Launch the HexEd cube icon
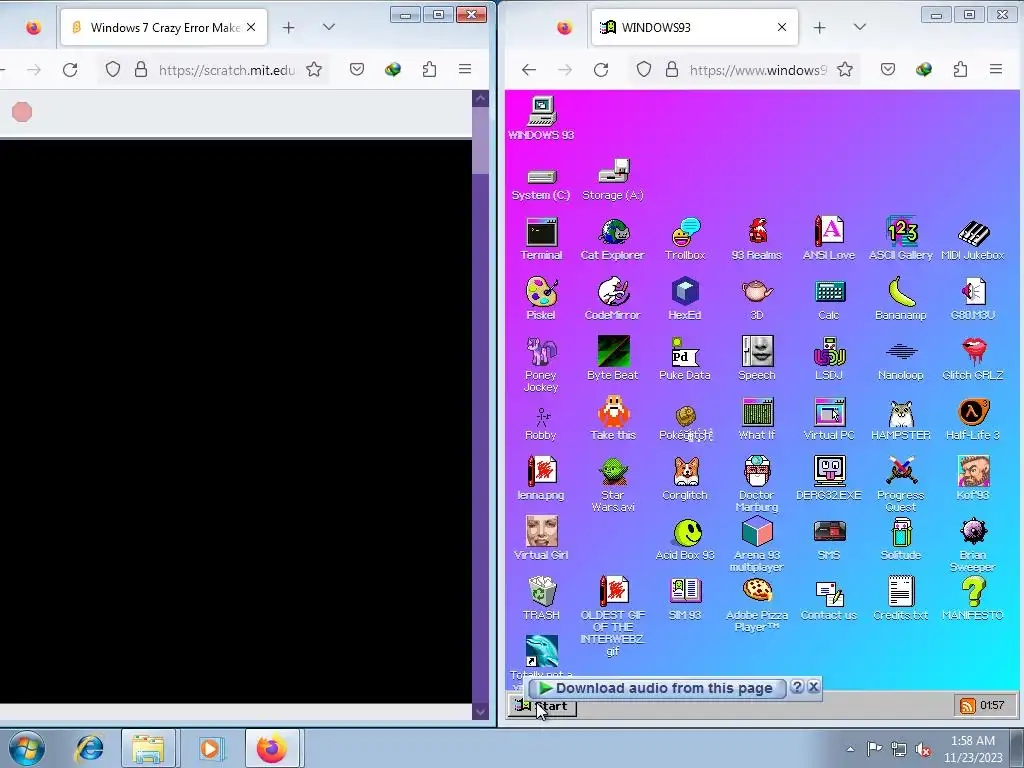This screenshot has width=1024, height=768. coord(685,298)
